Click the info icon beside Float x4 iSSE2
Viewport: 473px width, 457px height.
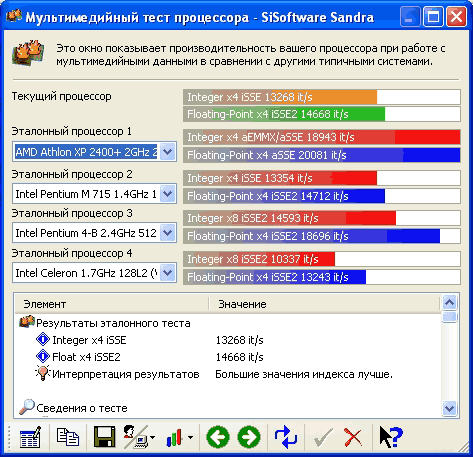point(43,357)
